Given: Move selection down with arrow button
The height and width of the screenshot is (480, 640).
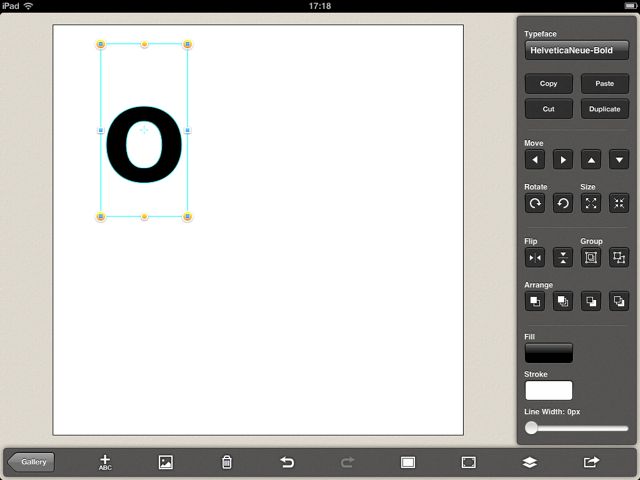Looking at the screenshot, I should [x=619, y=160].
